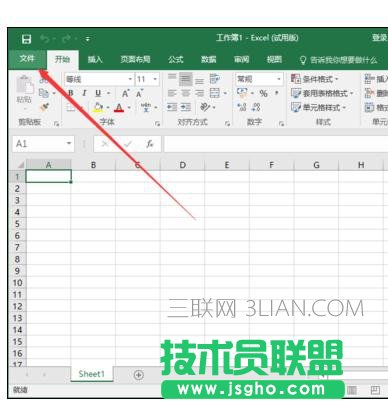
Task: Merge and center the selected cells
Action: tap(215, 93)
